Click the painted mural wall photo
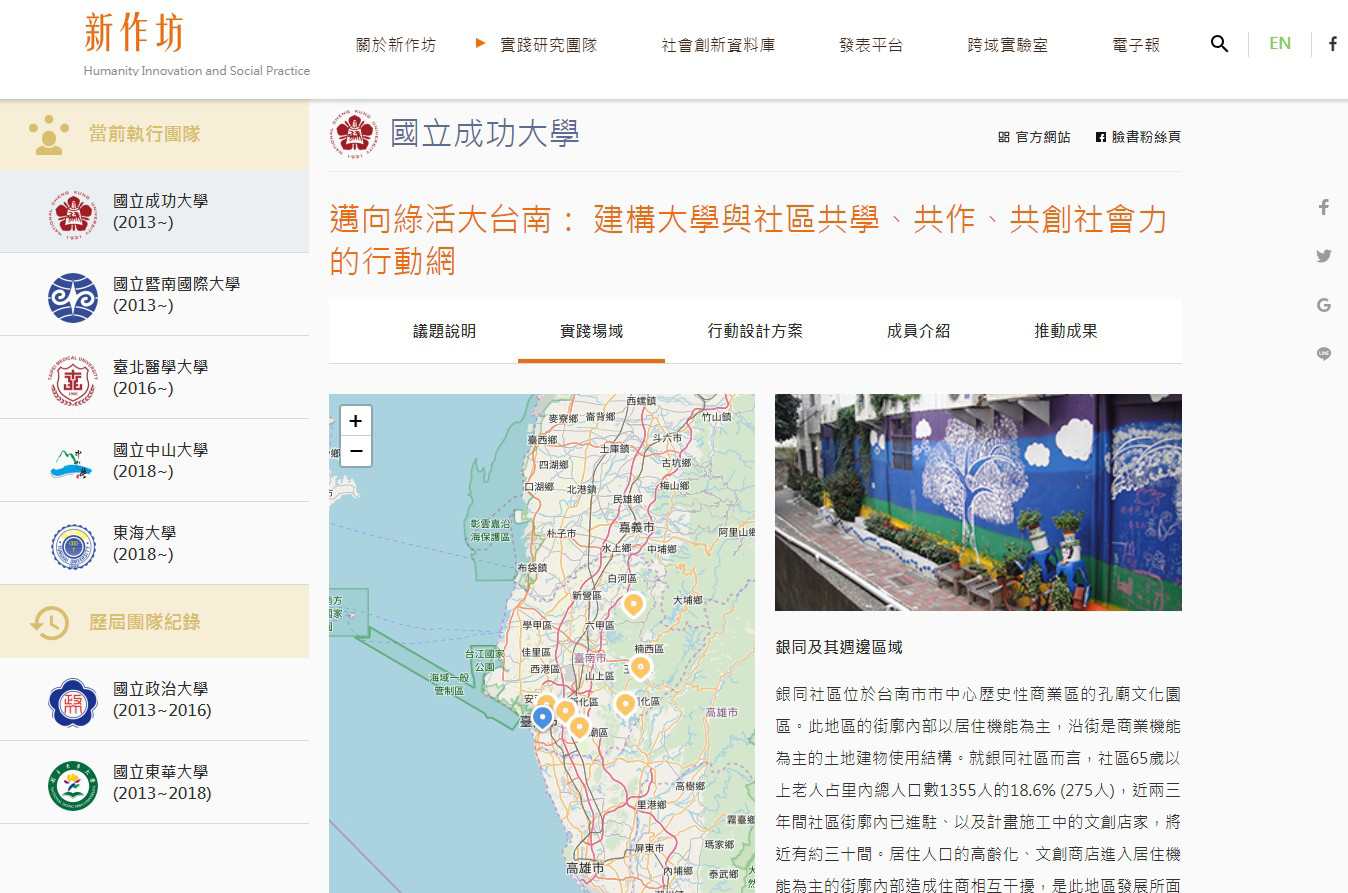 point(978,502)
